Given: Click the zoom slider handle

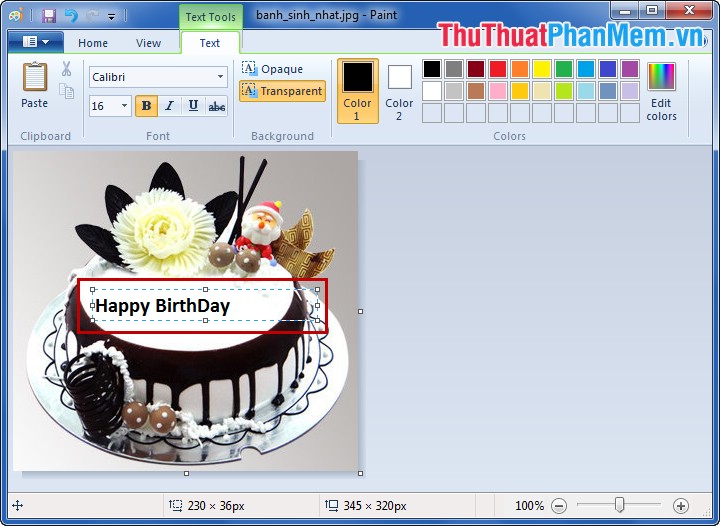Looking at the screenshot, I should 619,505.
